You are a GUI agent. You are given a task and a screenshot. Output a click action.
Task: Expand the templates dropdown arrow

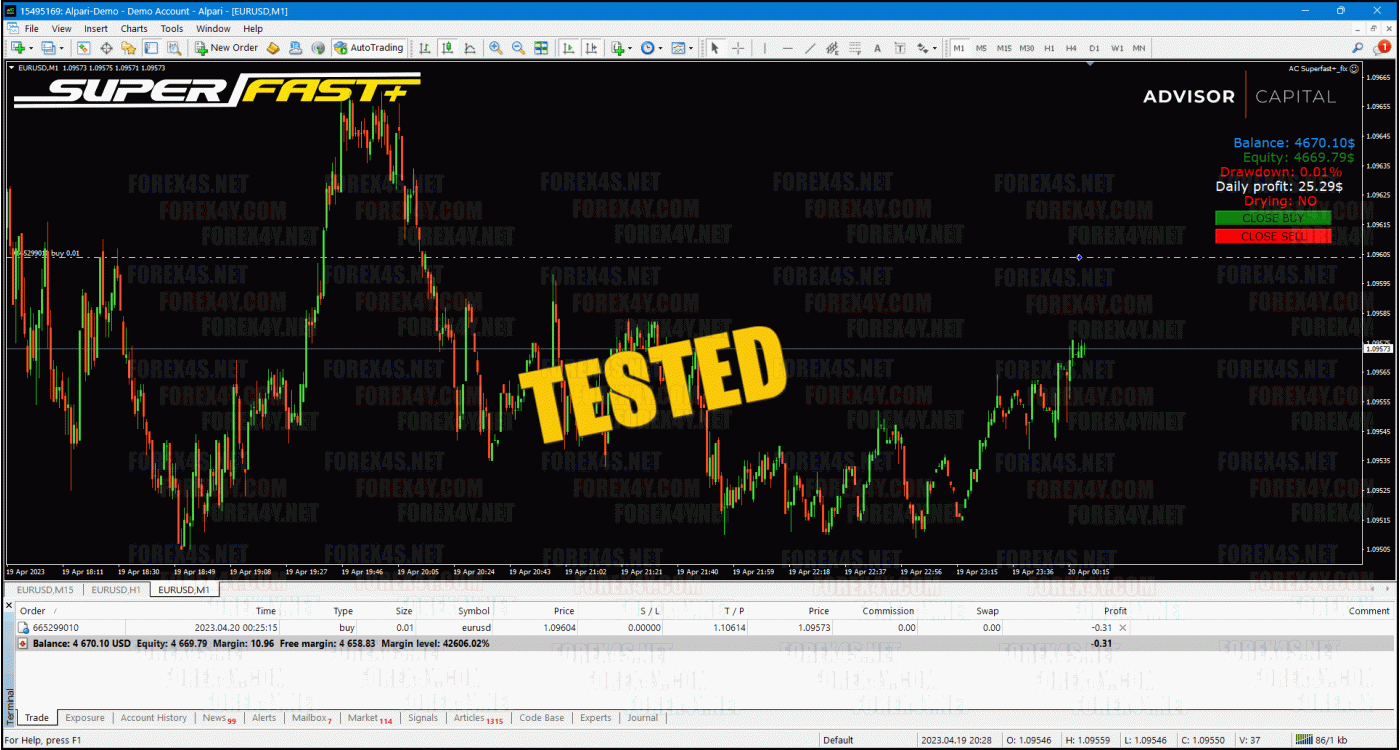pos(691,47)
